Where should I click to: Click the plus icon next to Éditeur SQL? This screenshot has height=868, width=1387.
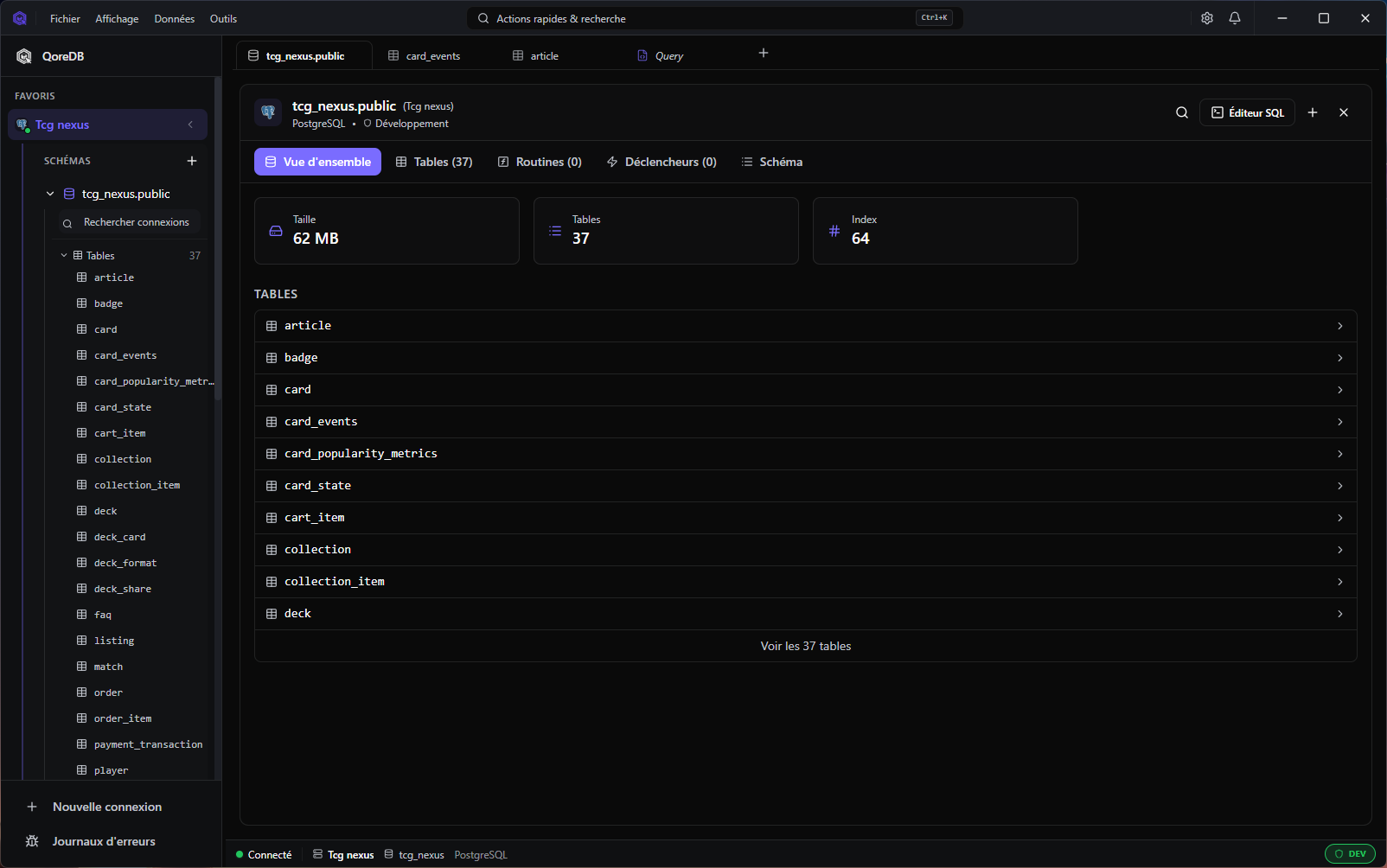(1313, 112)
